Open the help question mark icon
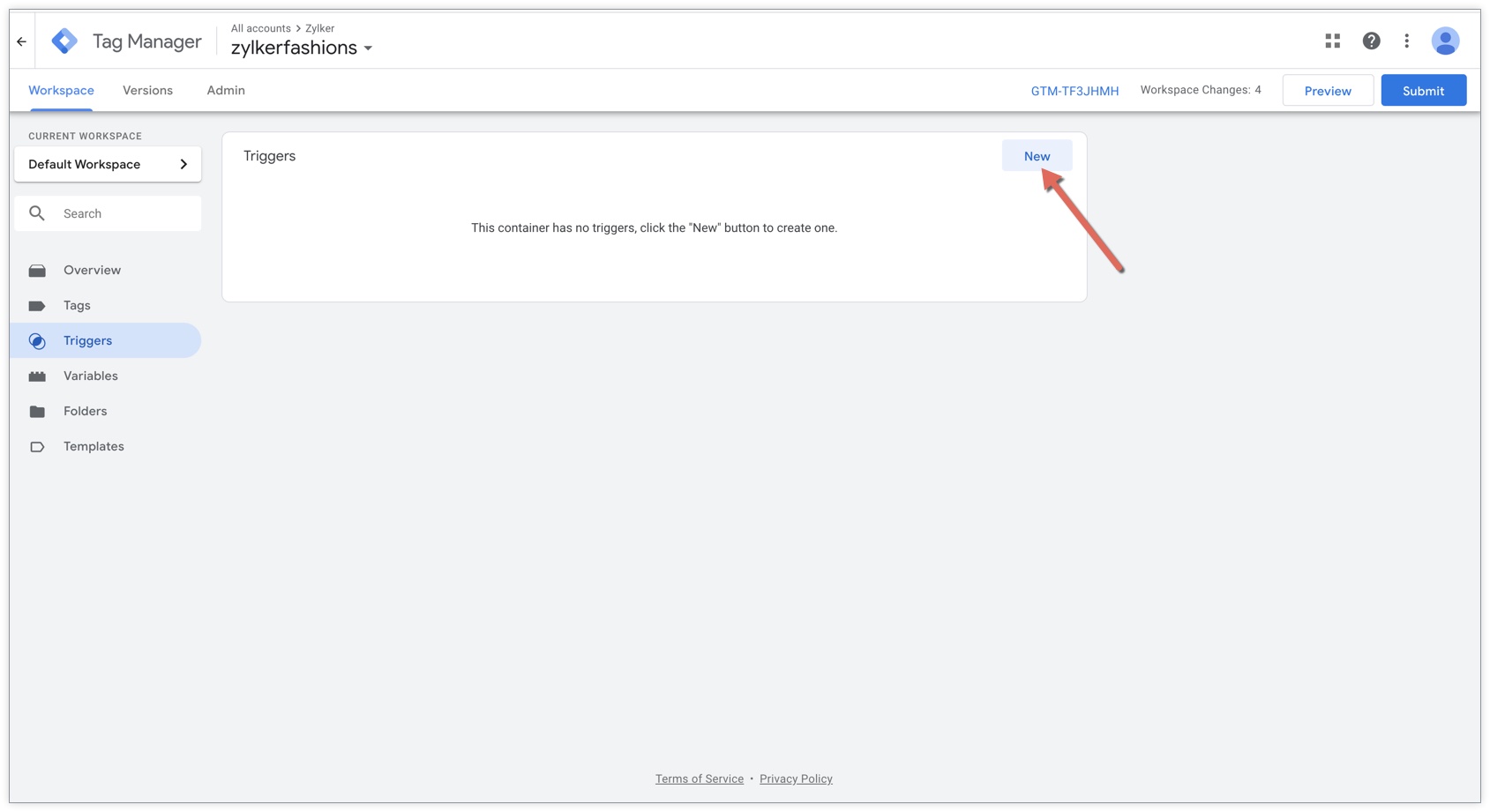The height and width of the screenshot is (812, 1490). 1371,41
